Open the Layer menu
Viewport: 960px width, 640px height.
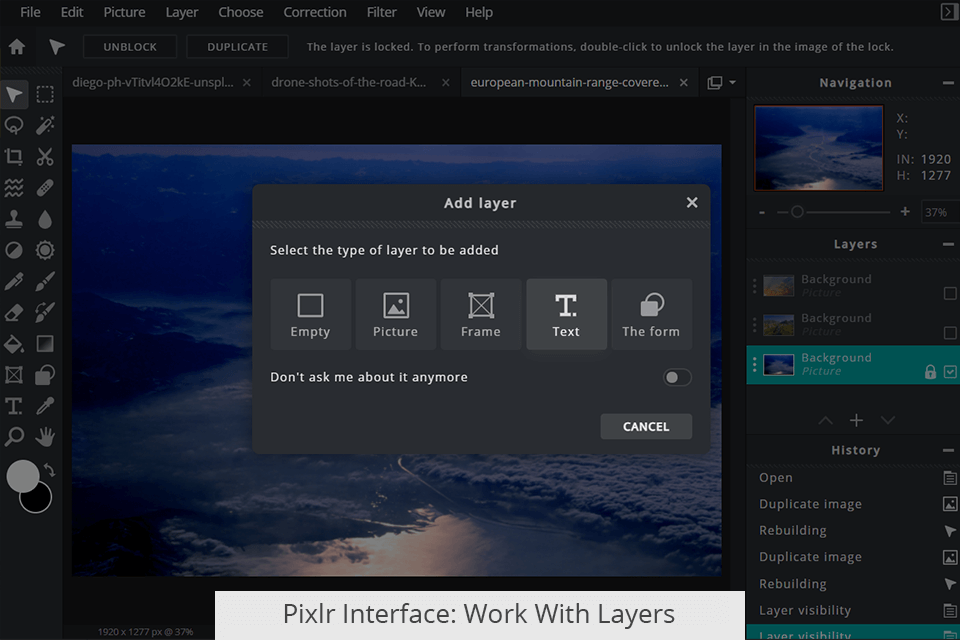[182, 12]
